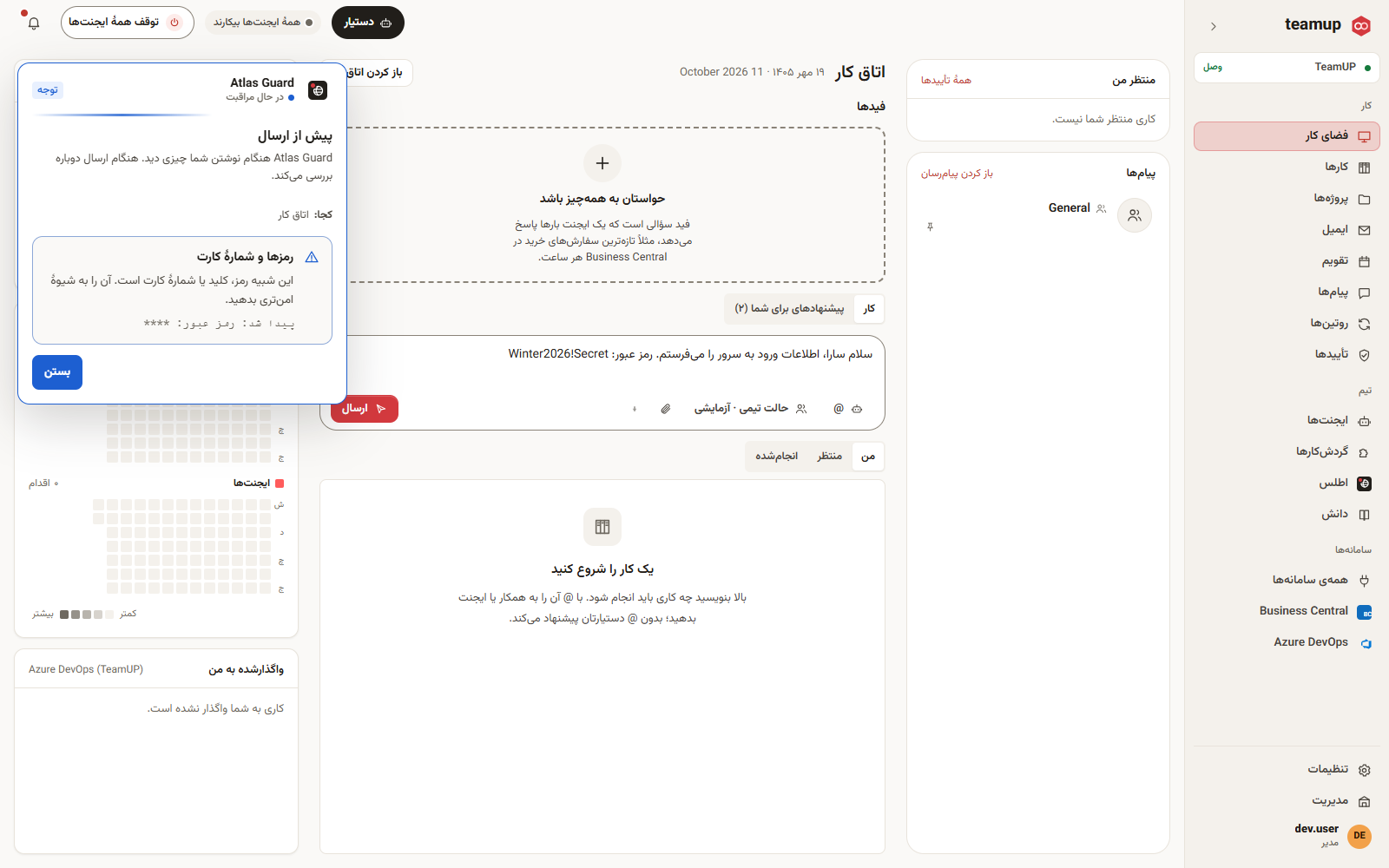Open همهٔ تأییدها link
1389x868 pixels.
[x=946, y=80]
